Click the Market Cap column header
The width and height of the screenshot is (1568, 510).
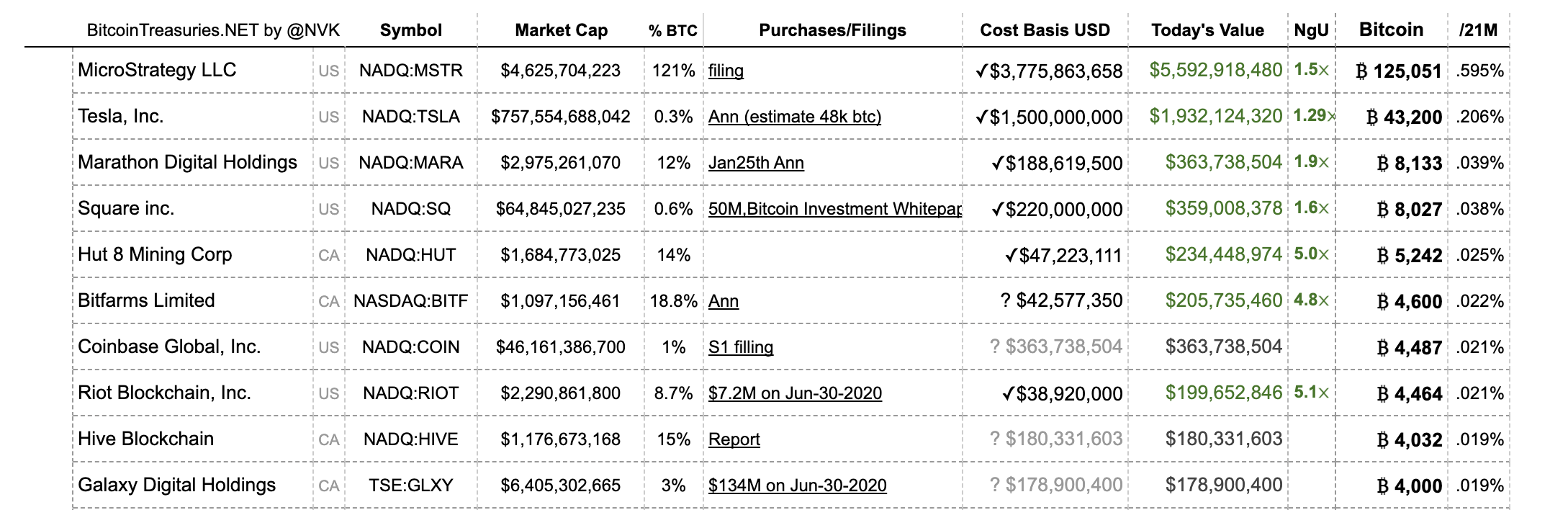click(x=561, y=30)
